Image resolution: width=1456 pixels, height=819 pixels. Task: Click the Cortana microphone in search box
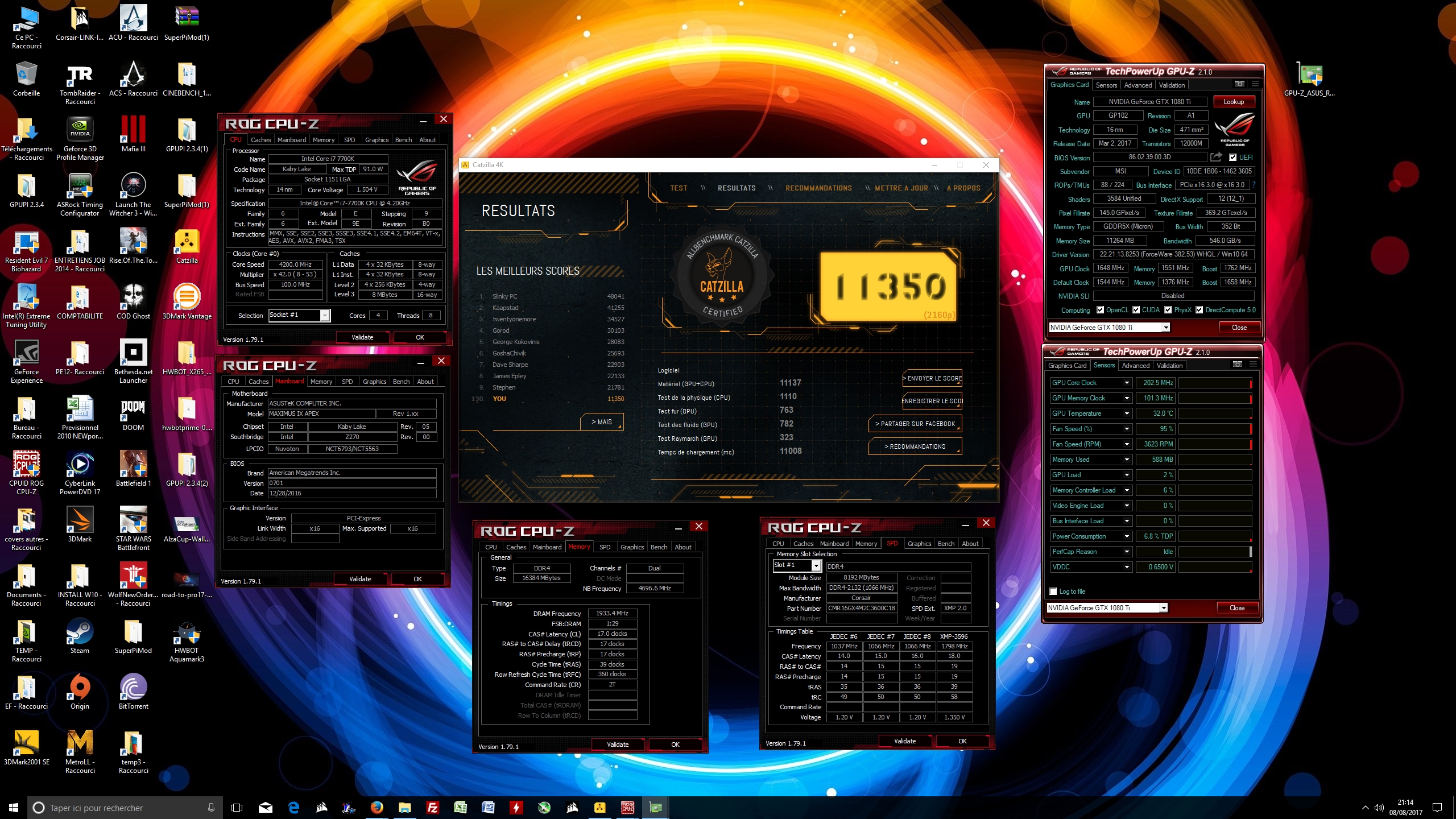(x=211, y=808)
